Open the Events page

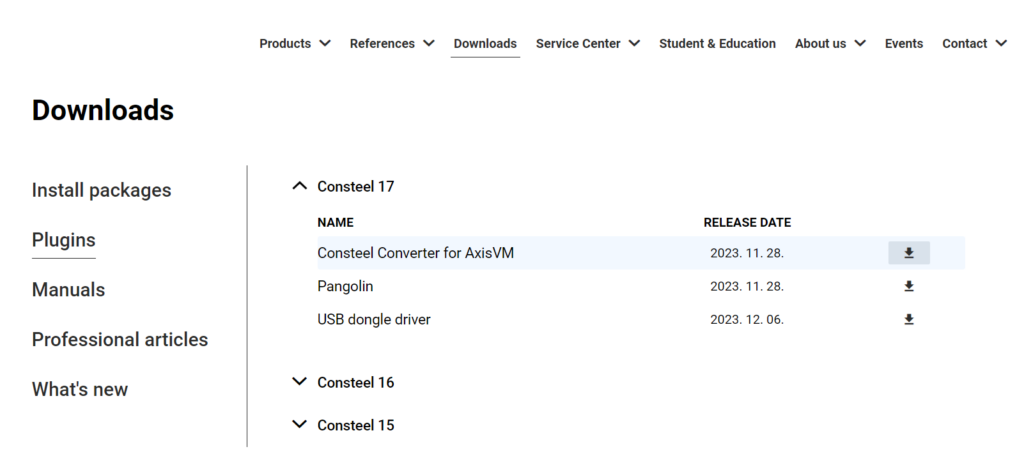(904, 44)
